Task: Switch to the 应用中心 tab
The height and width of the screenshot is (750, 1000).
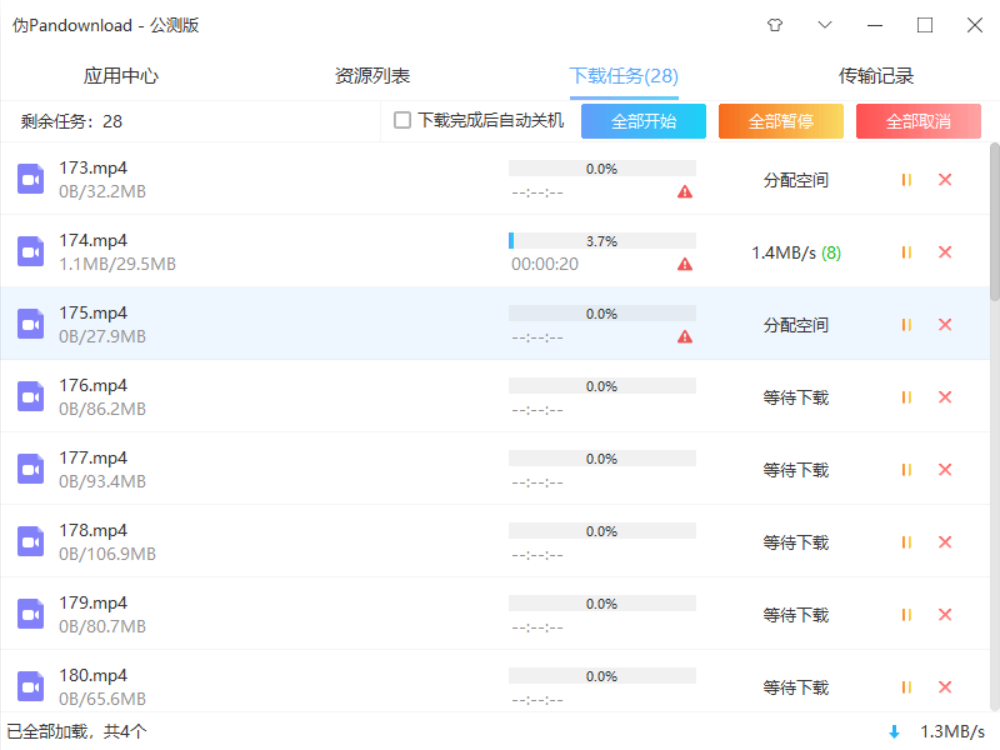Action: [121, 76]
